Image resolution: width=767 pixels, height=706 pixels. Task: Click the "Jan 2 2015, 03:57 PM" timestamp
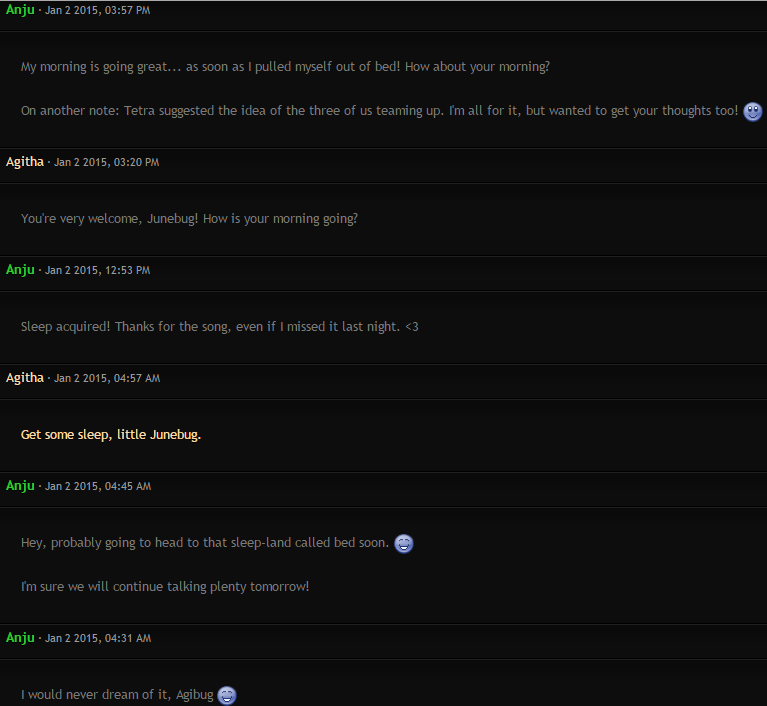pos(97,10)
